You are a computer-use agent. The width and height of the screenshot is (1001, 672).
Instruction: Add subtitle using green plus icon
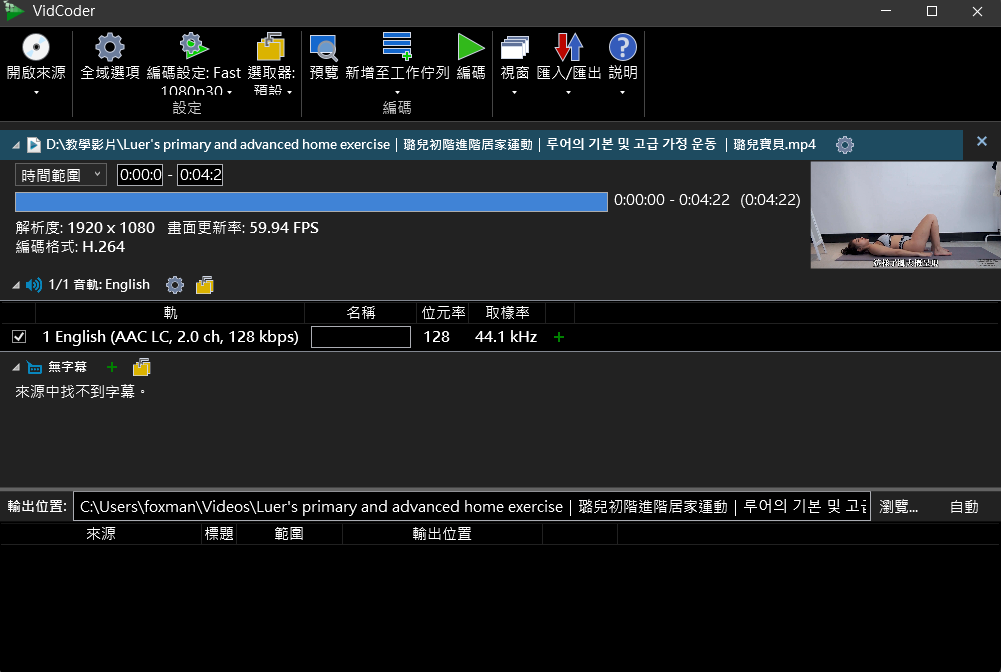tap(112, 367)
